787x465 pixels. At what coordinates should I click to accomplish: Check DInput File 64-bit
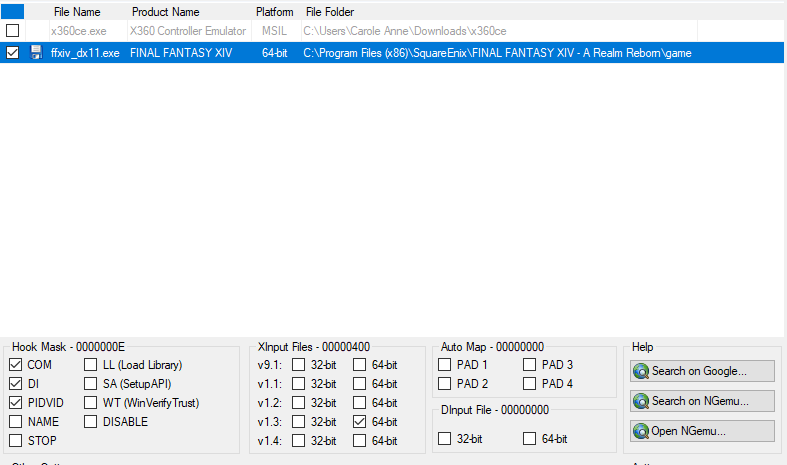[x=530, y=439]
